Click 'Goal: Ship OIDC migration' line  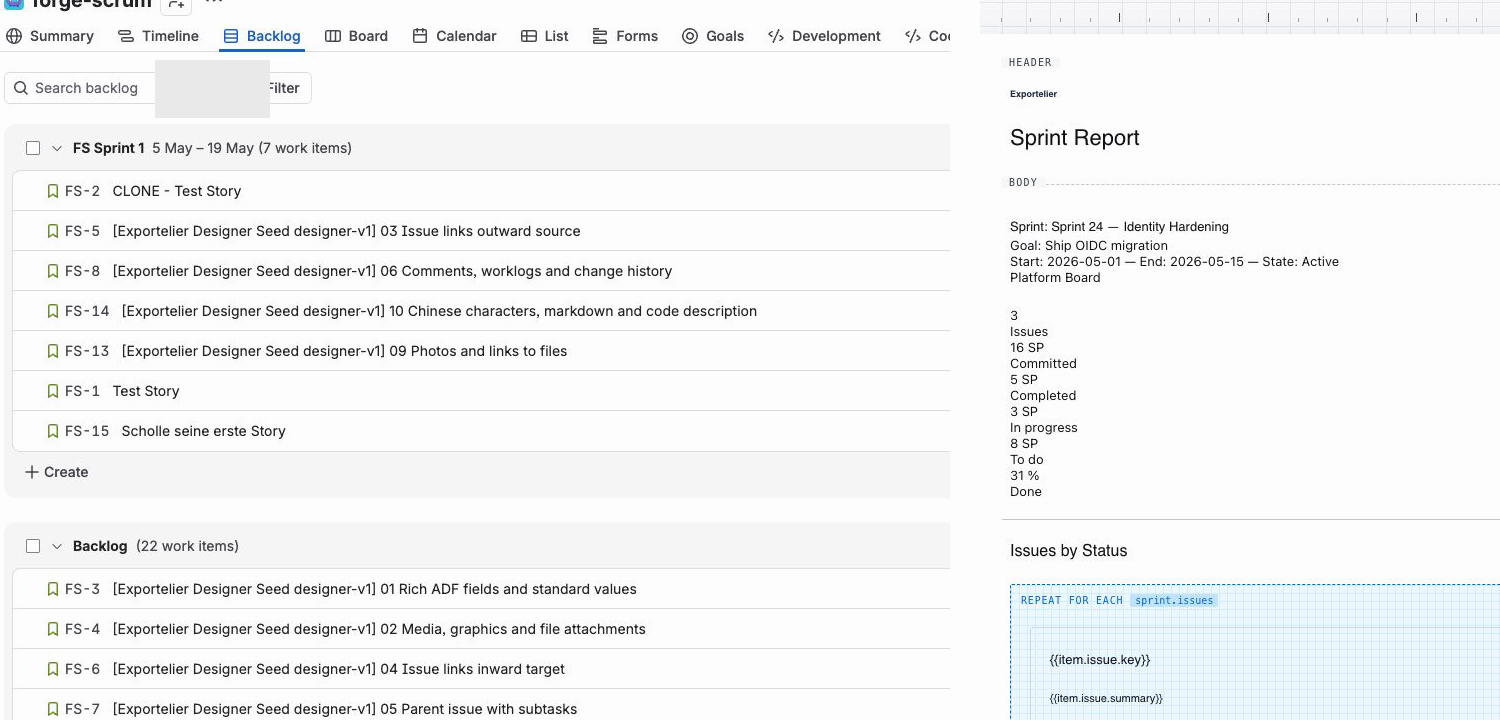1089,246
